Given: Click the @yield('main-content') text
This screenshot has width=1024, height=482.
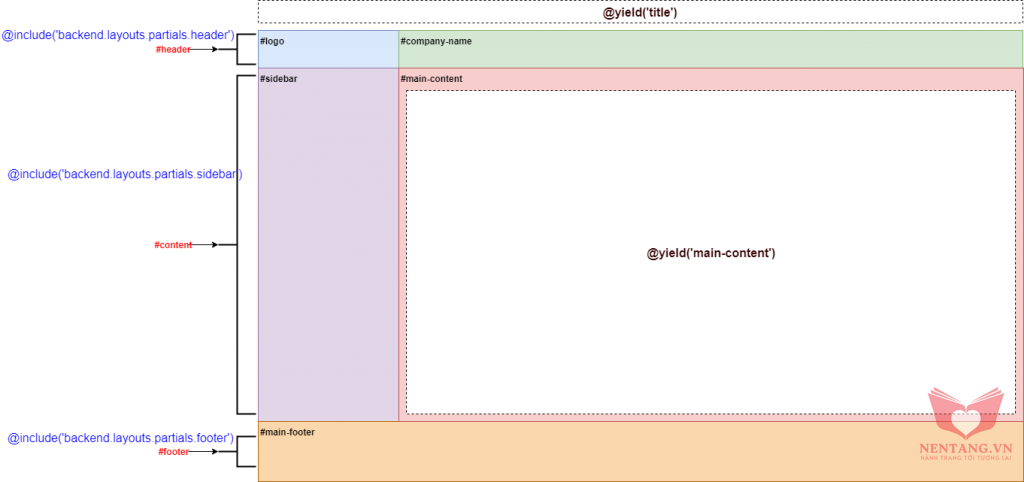Looking at the screenshot, I should pyautogui.click(x=711, y=253).
